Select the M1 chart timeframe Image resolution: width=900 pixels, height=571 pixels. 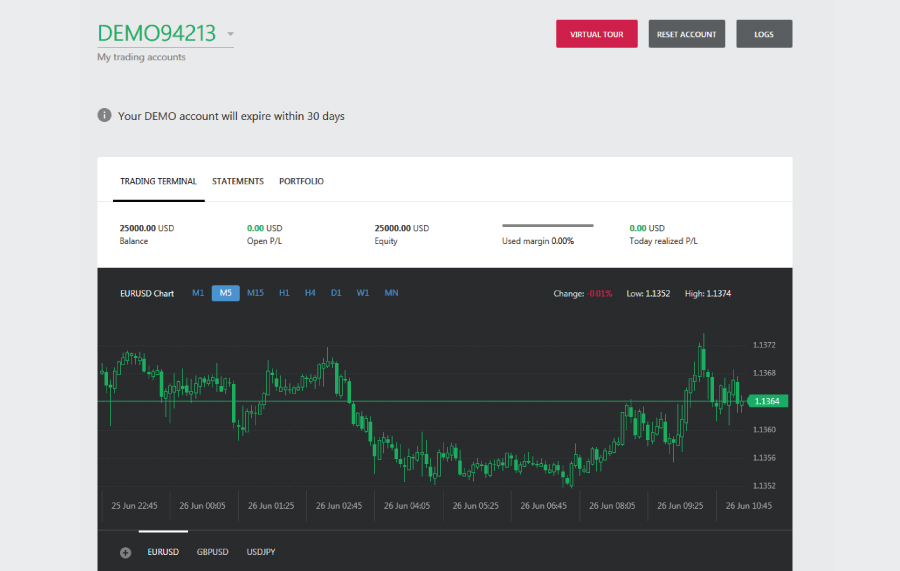(x=198, y=293)
